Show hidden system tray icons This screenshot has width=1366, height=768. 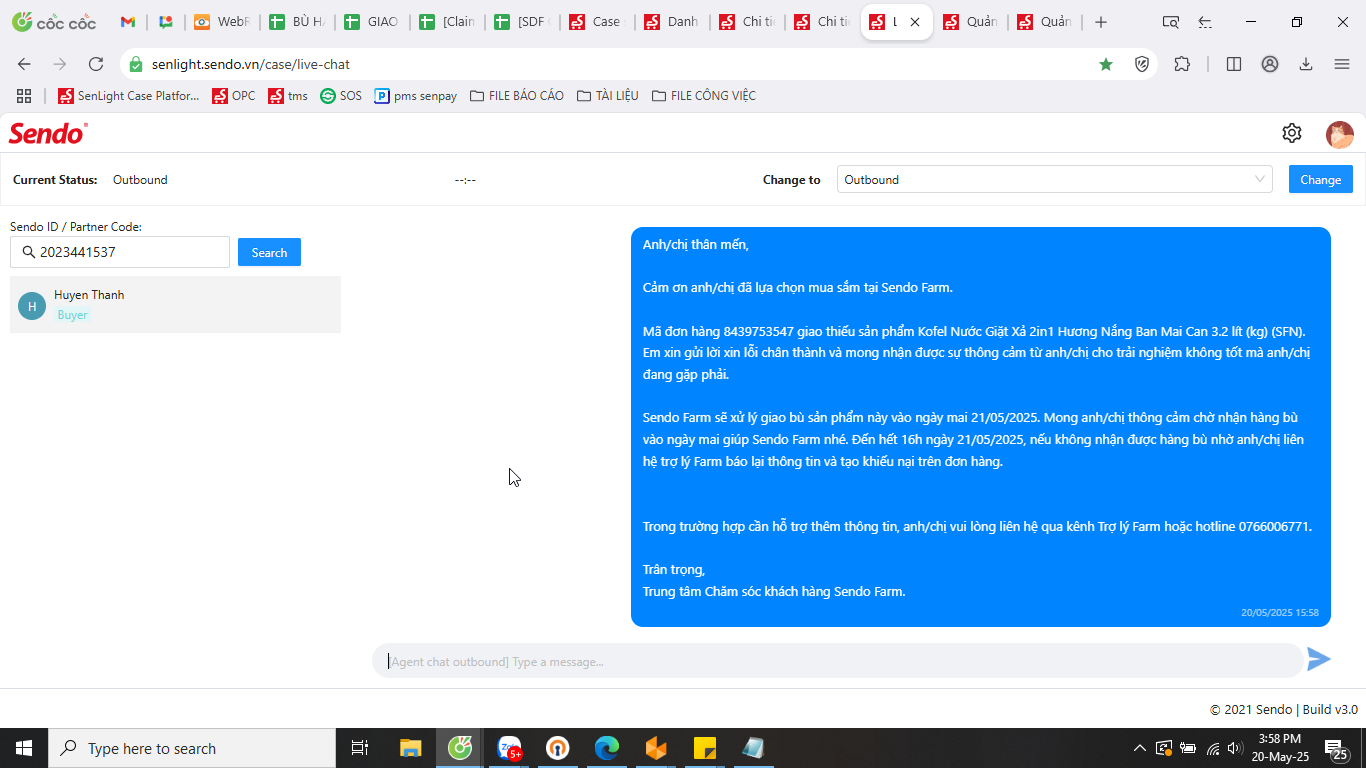[x=1139, y=748]
